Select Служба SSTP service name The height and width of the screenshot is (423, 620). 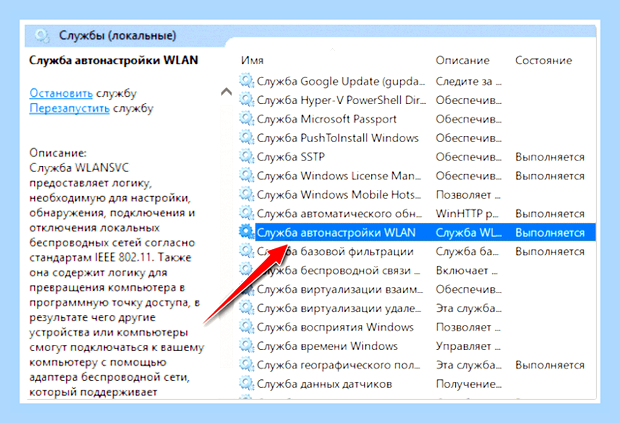(291, 157)
